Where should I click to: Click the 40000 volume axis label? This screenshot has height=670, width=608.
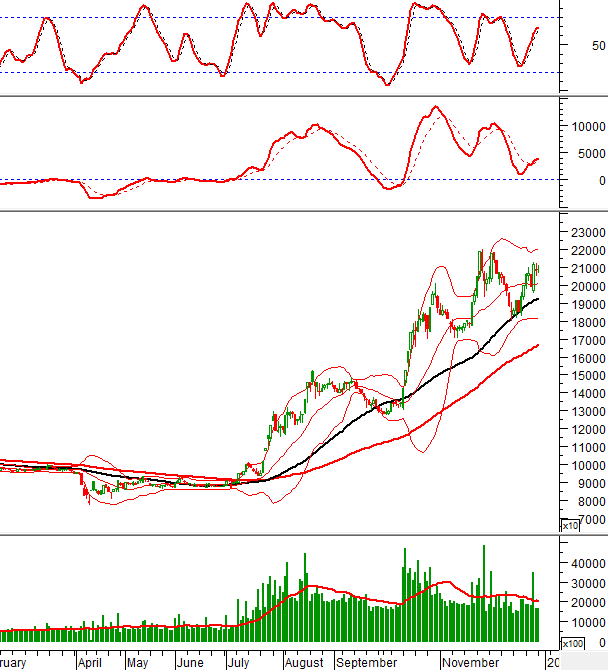pyautogui.click(x=585, y=564)
